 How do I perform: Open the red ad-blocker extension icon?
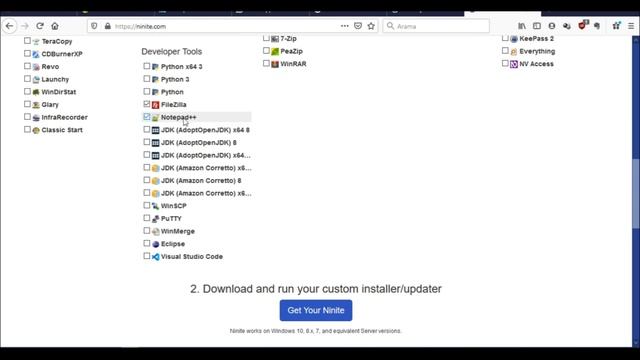[x=582, y=25]
